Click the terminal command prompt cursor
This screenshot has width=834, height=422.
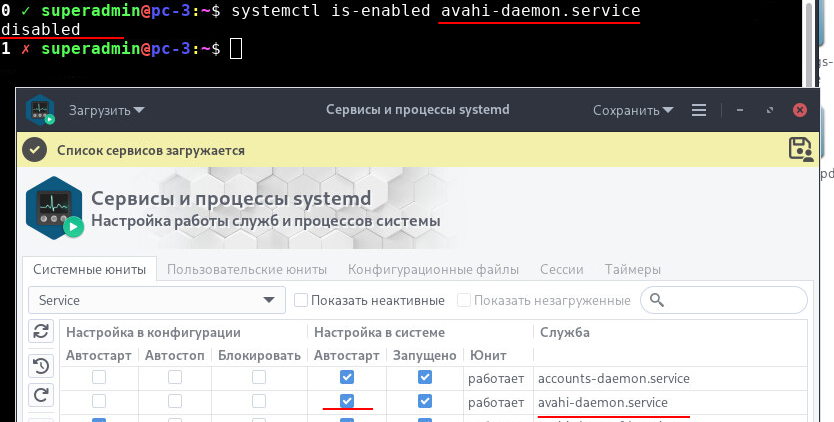click(x=236, y=49)
